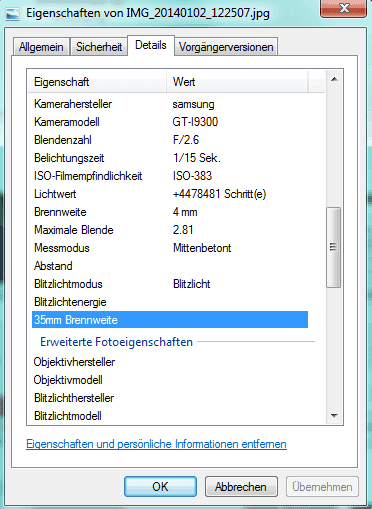Select the 35mm Brennweite row

(170, 320)
